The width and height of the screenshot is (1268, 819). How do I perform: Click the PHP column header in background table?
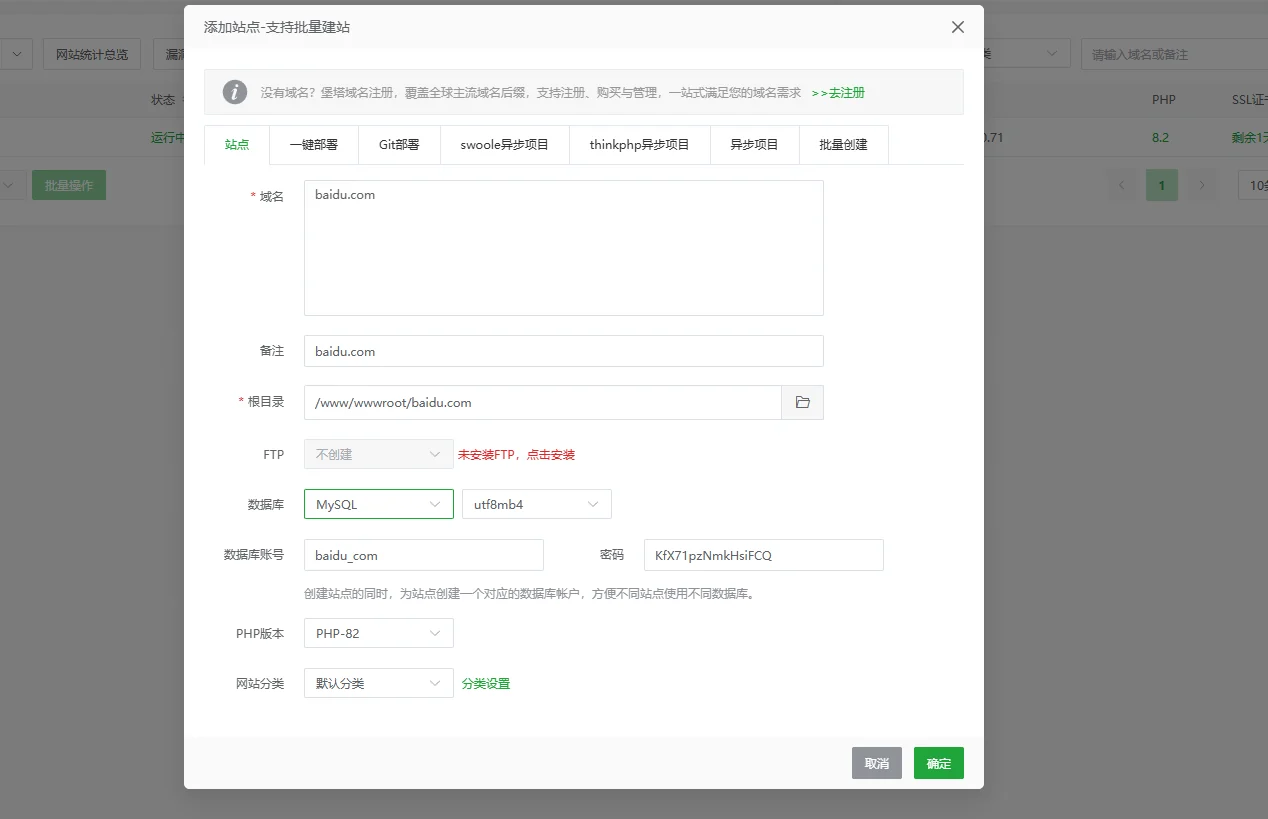point(1163,100)
